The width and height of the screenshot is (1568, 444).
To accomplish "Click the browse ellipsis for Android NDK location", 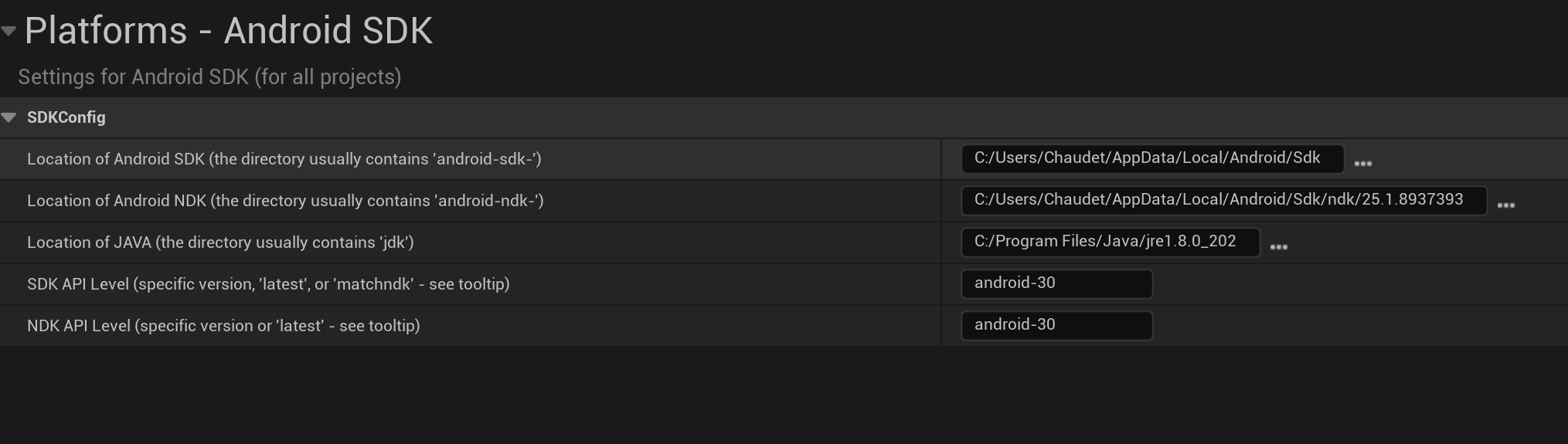I will click(1506, 205).
